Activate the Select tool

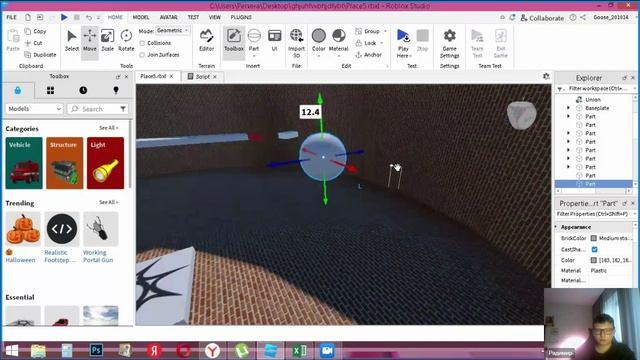[71, 40]
